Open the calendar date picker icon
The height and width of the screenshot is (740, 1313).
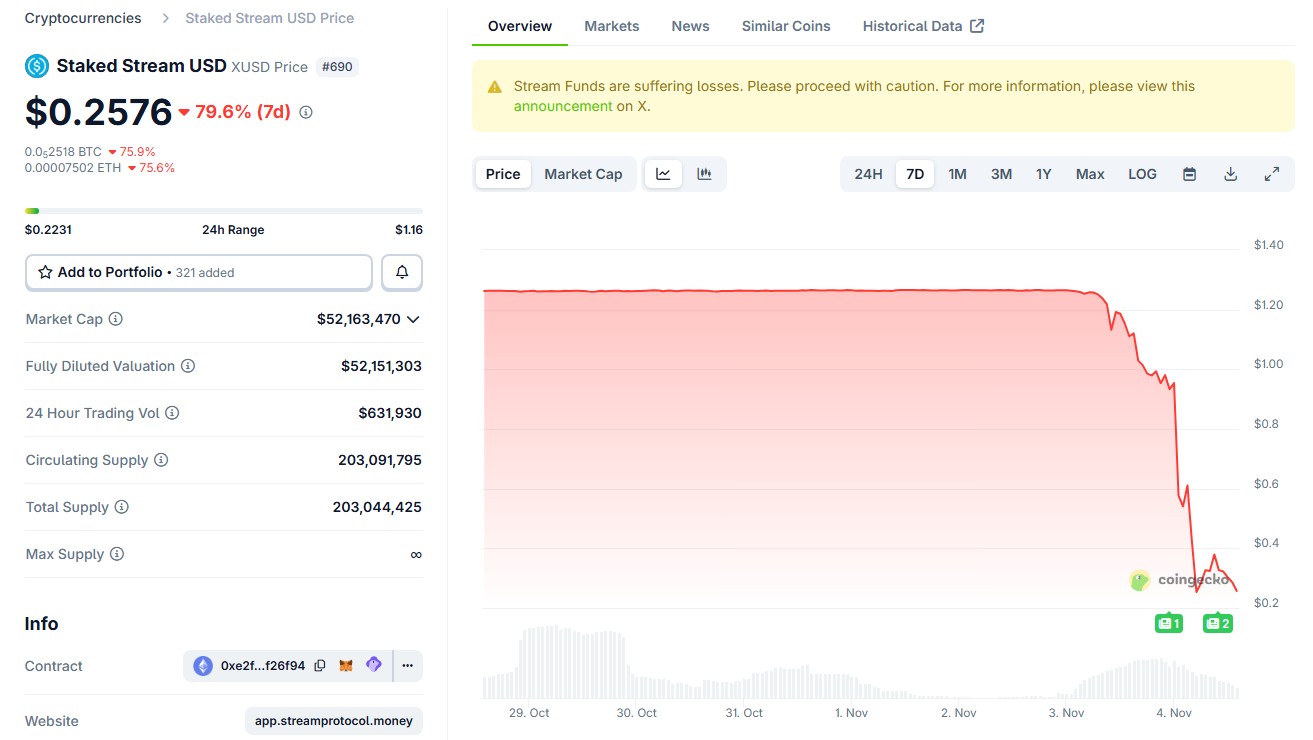click(x=1189, y=174)
